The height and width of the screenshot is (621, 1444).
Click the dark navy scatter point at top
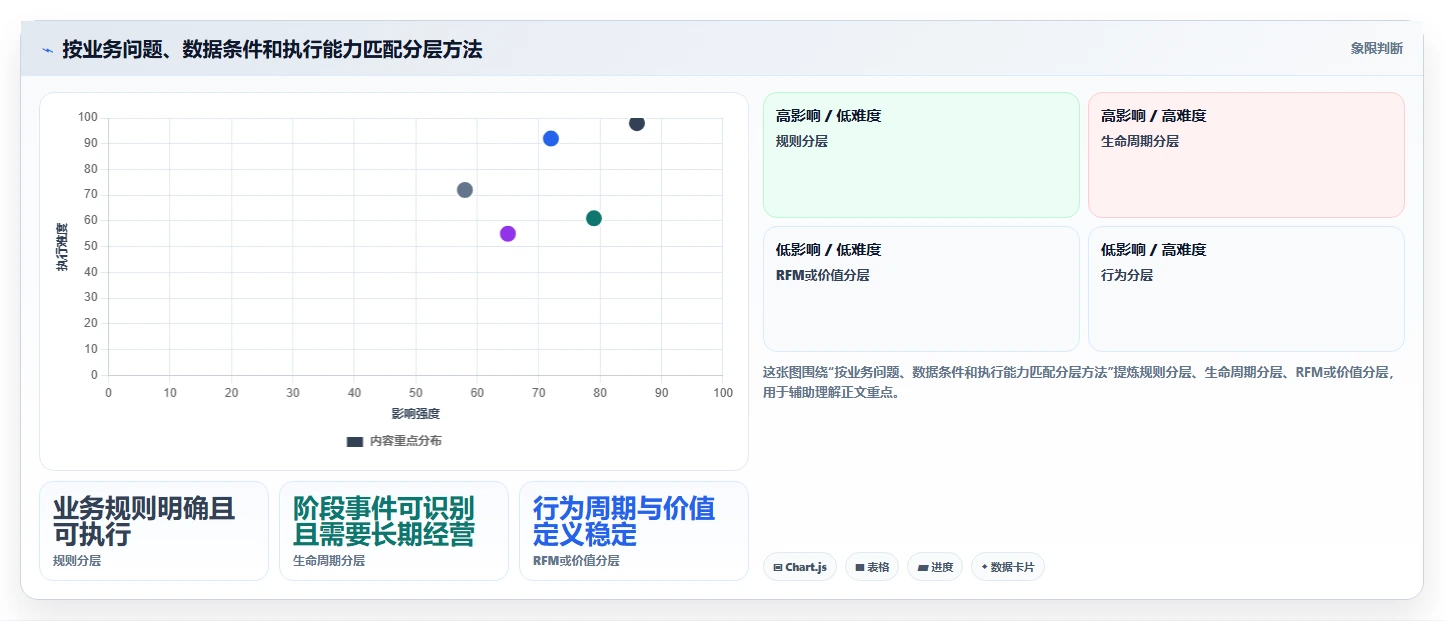click(x=637, y=123)
